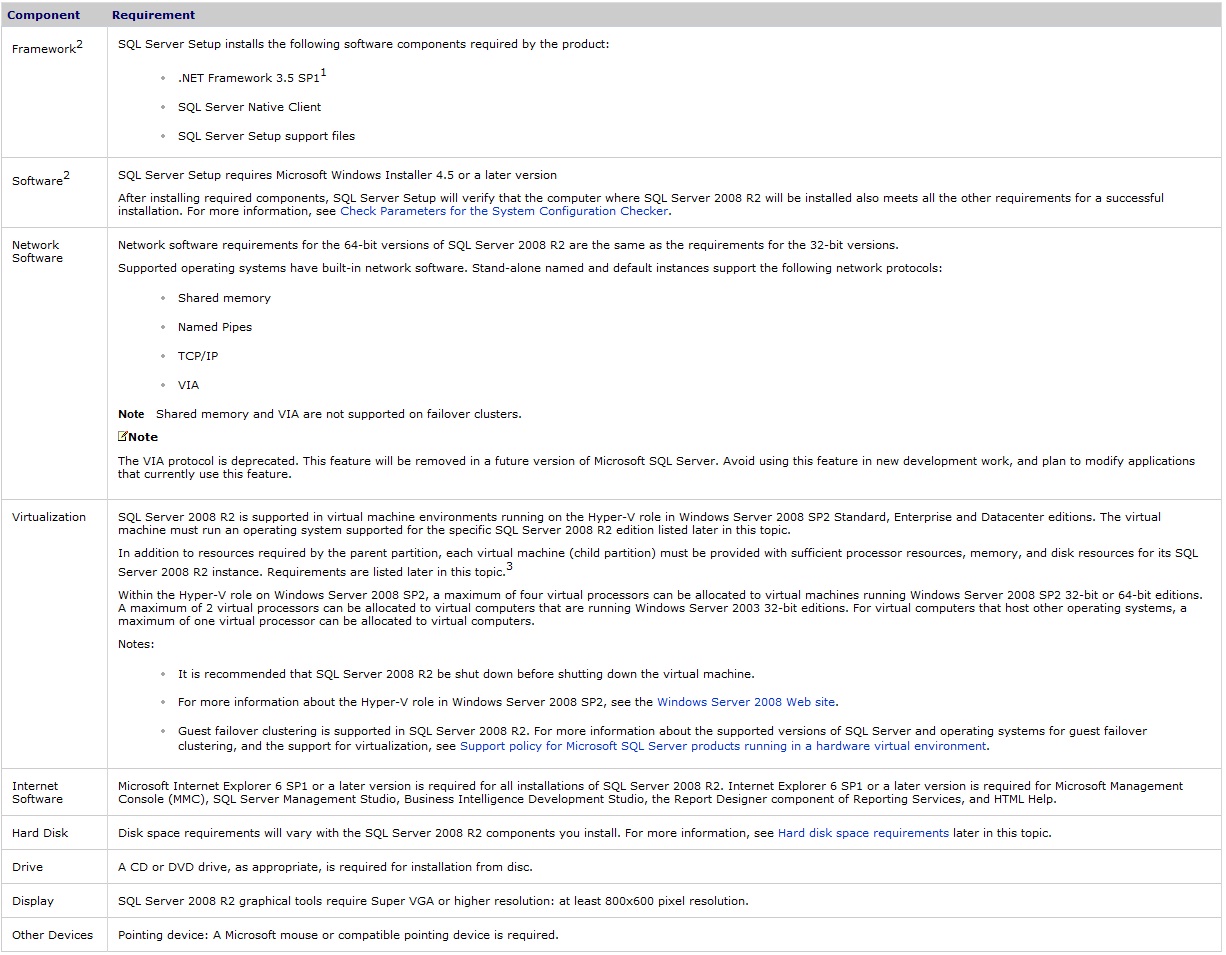
Task: Select the Drive component cell
Action: pyautogui.click(x=55, y=867)
